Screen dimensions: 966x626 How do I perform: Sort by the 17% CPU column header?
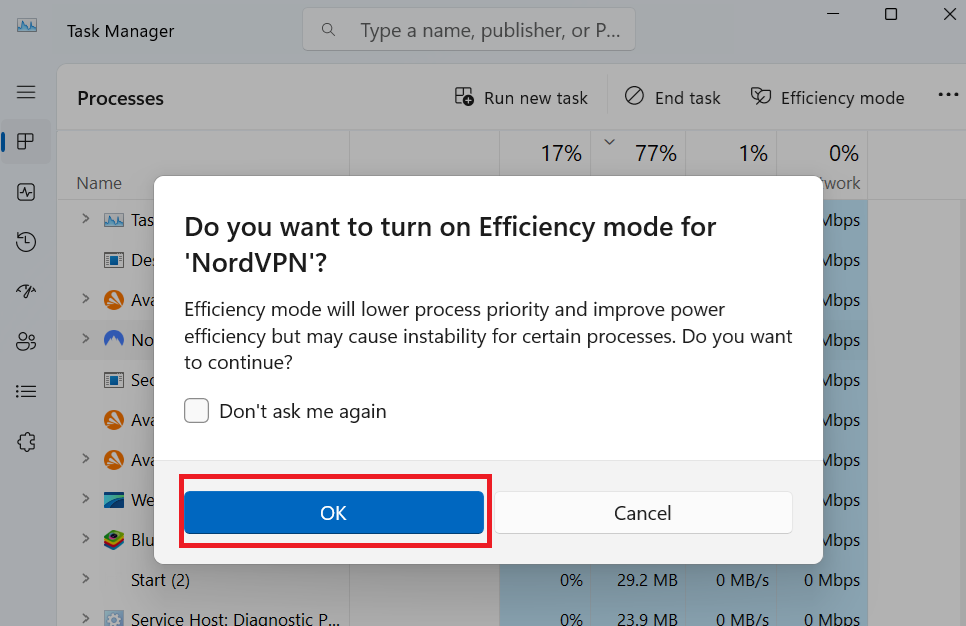coord(561,153)
